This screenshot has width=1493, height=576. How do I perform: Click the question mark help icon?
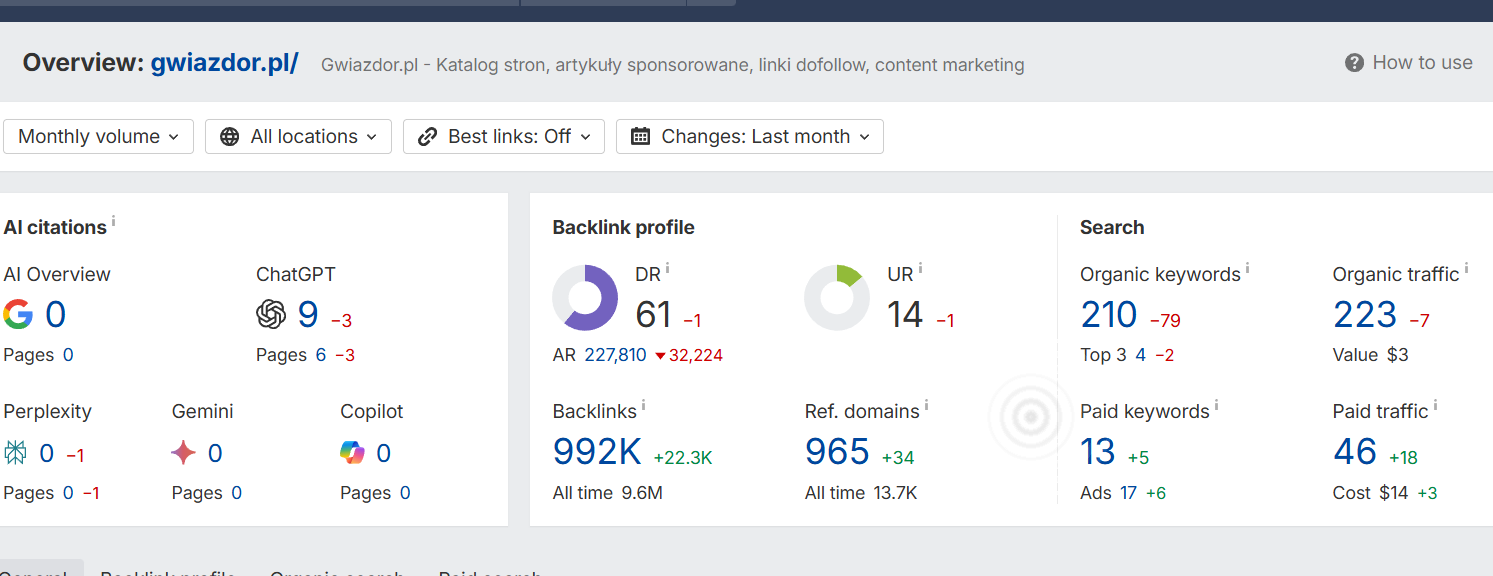coord(1354,63)
